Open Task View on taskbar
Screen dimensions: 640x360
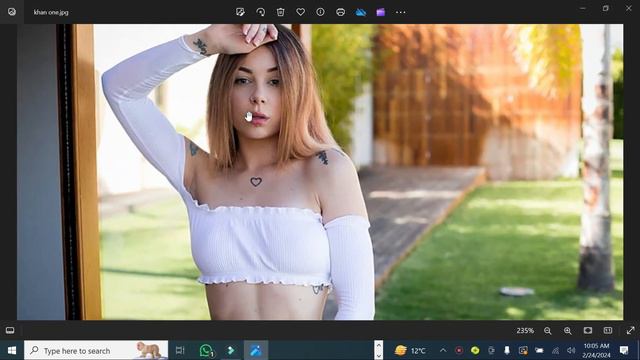pos(180,350)
